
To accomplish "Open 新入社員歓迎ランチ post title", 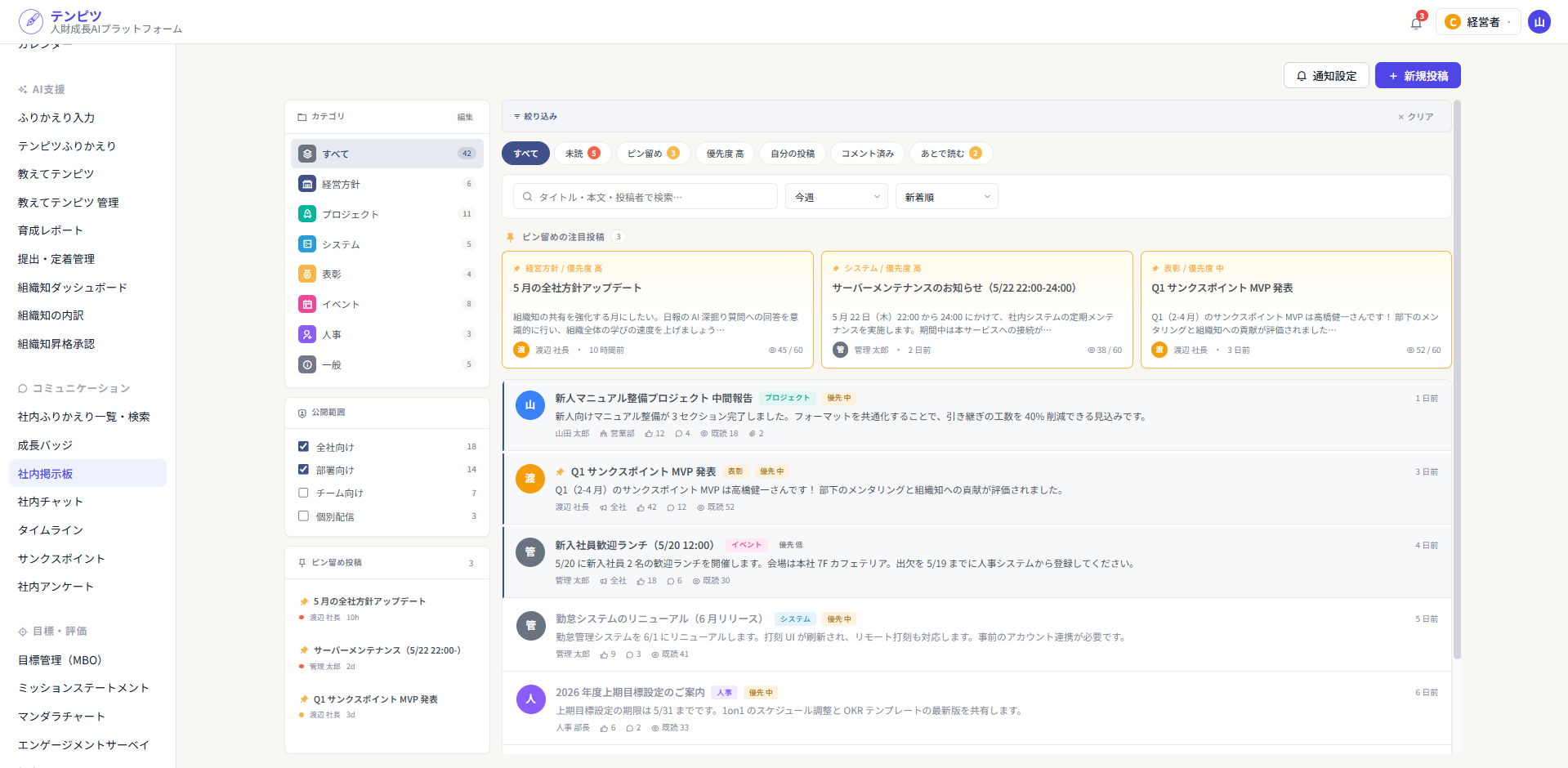I will (634, 545).
